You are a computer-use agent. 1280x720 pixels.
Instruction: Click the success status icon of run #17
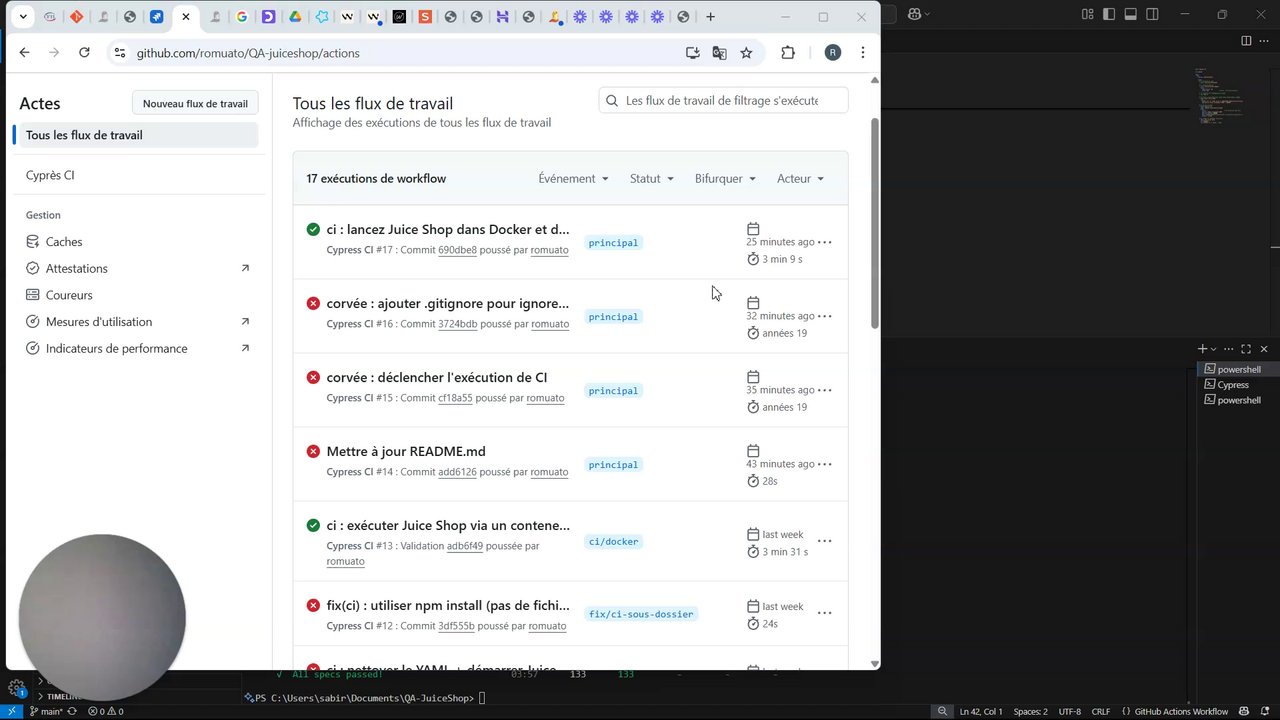pyautogui.click(x=313, y=230)
